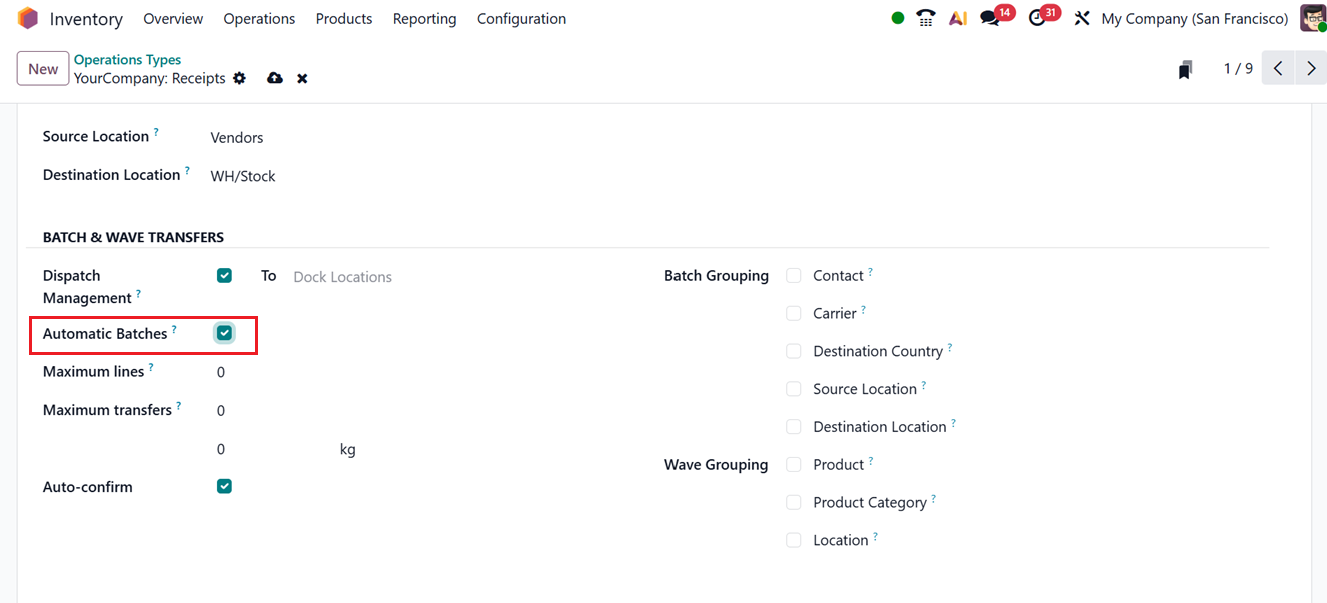Launch the AI assistant icon
Screen dimensions: 1327x603
[x=958, y=17]
